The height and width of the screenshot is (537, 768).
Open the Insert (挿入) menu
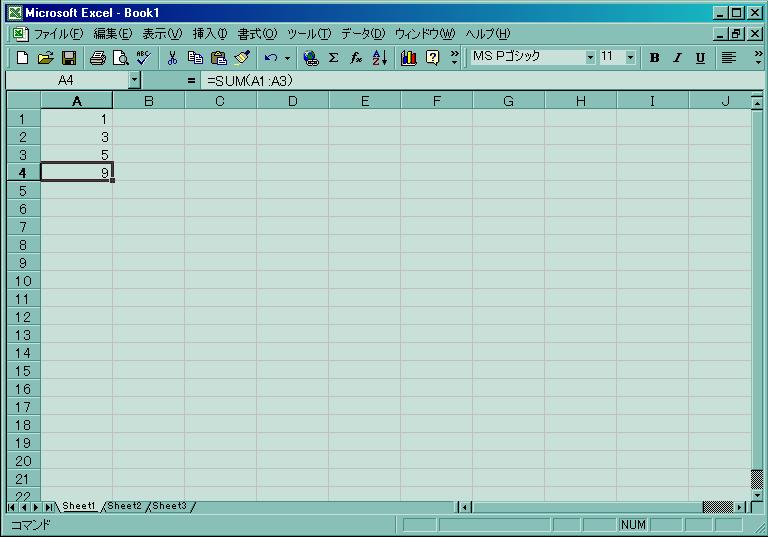click(210, 34)
